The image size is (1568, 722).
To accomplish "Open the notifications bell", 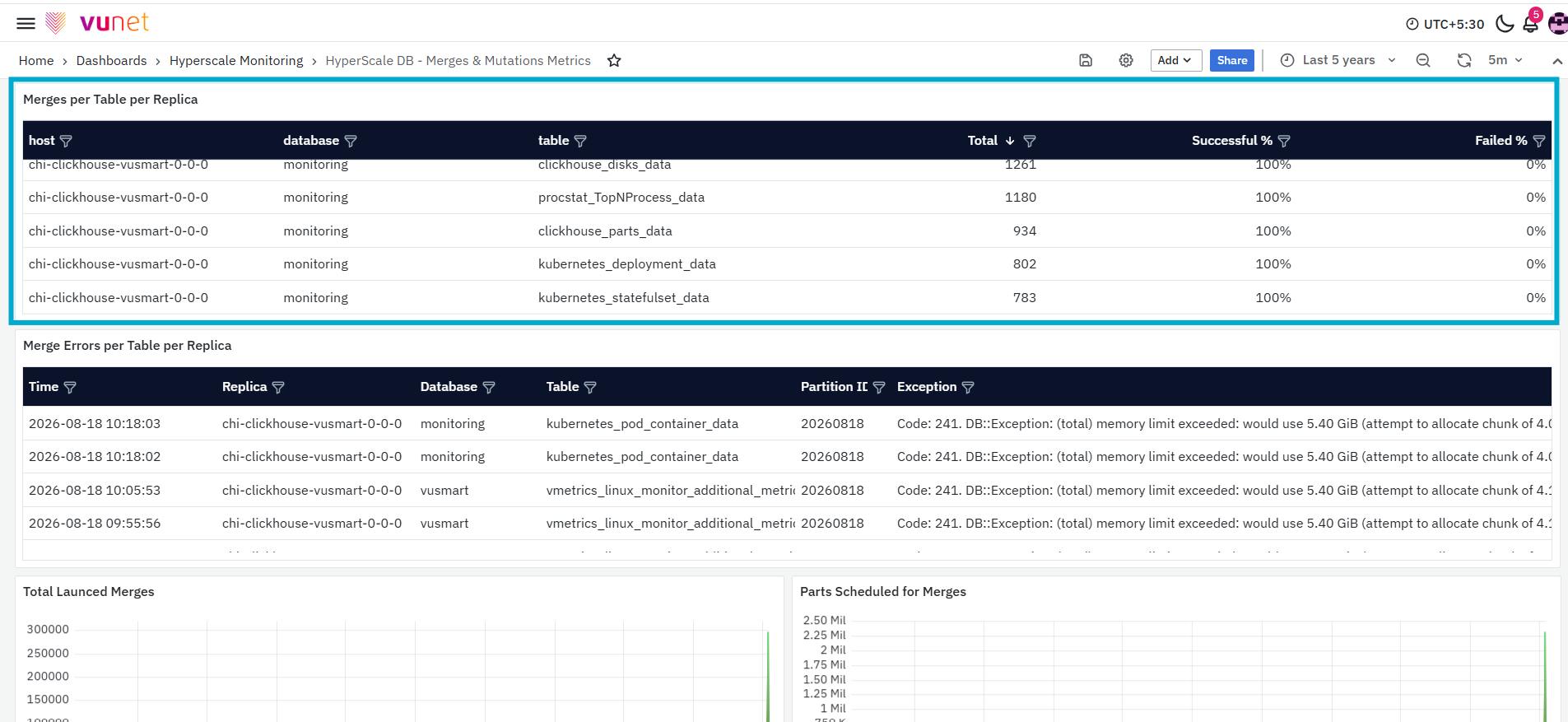I will pyautogui.click(x=1531, y=24).
